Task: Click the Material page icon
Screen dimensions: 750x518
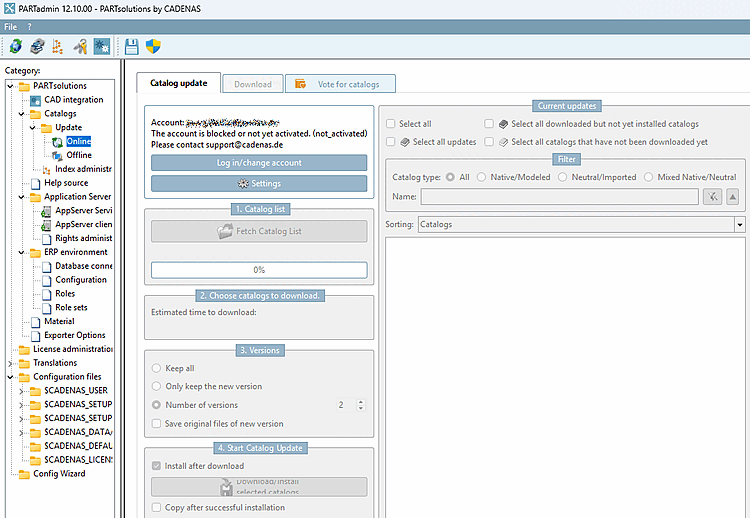Action: coord(35,322)
